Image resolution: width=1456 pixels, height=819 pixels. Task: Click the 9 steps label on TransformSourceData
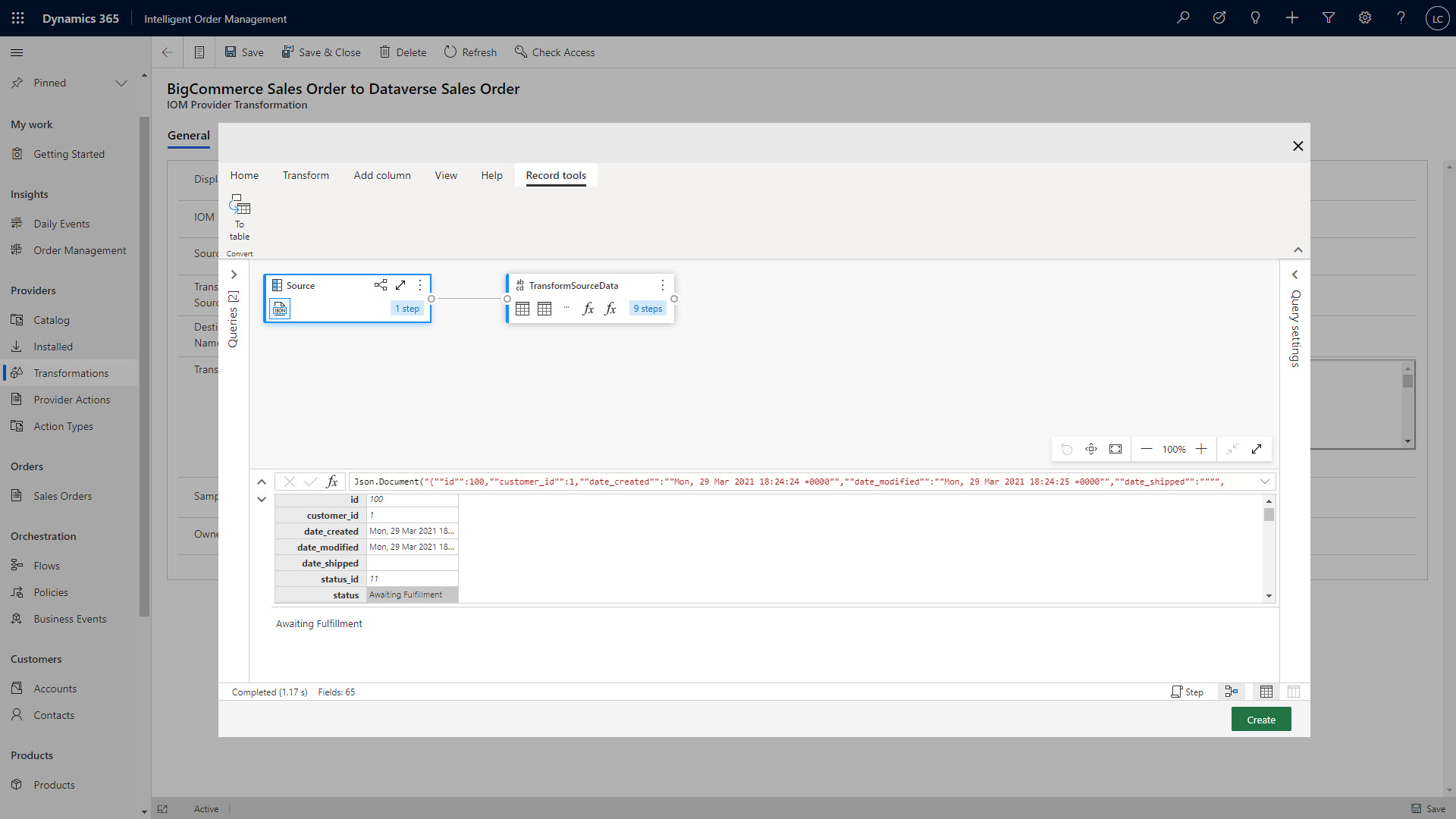coord(648,309)
